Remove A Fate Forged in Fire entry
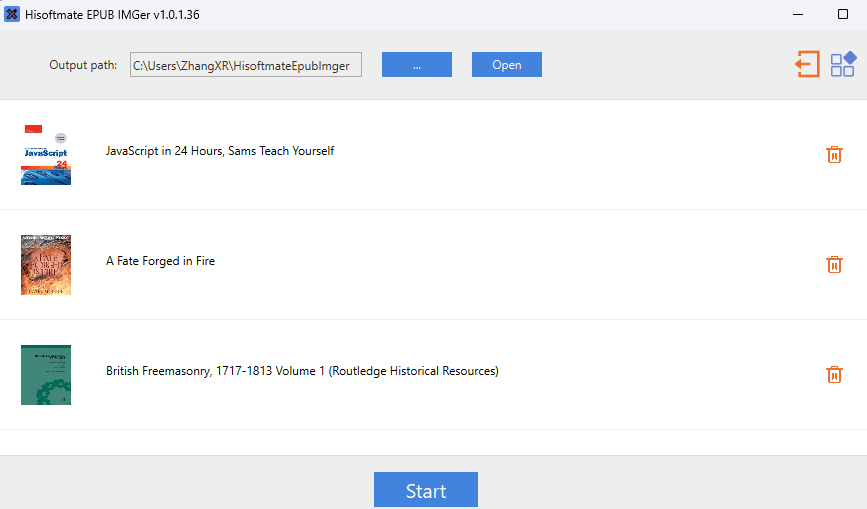The image size is (867, 509). click(x=834, y=265)
